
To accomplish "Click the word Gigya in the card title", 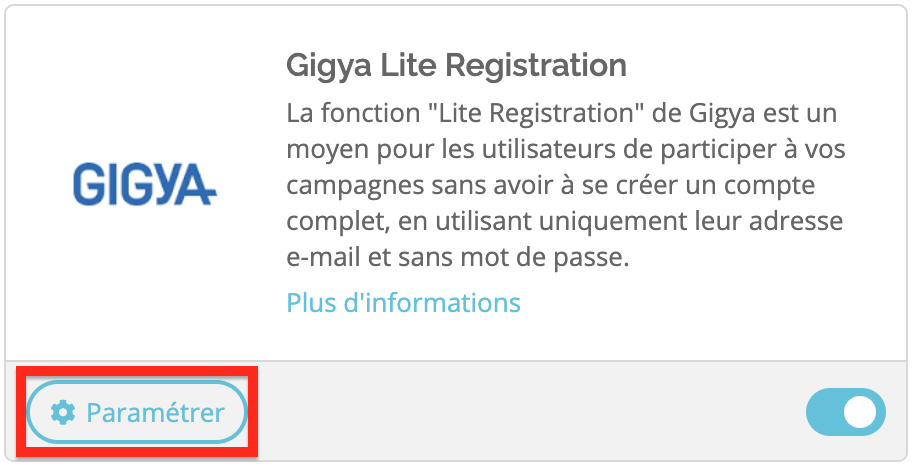I will pyautogui.click(x=329, y=66).
